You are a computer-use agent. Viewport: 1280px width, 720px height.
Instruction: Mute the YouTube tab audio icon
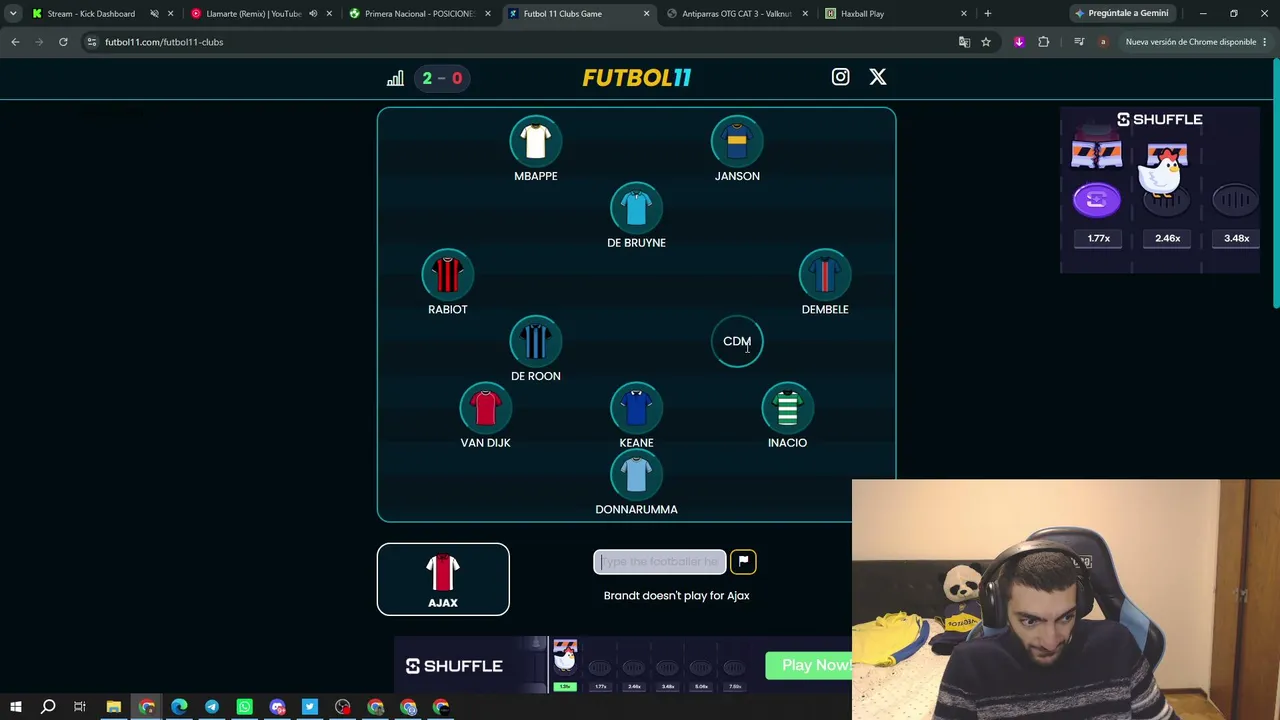[x=313, y=14]
